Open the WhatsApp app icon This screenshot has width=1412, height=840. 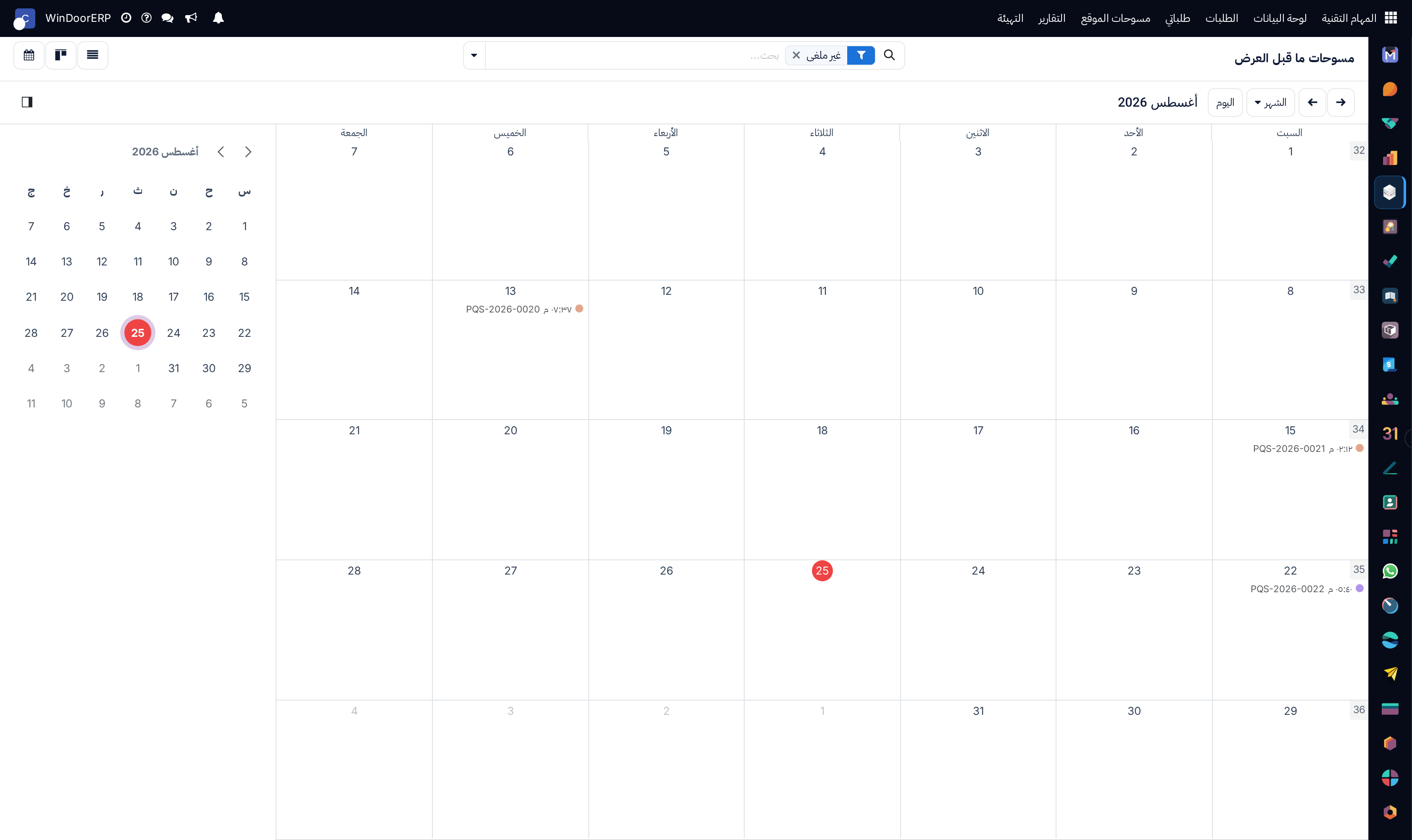pyautogui.click(x=1390, y=571)
